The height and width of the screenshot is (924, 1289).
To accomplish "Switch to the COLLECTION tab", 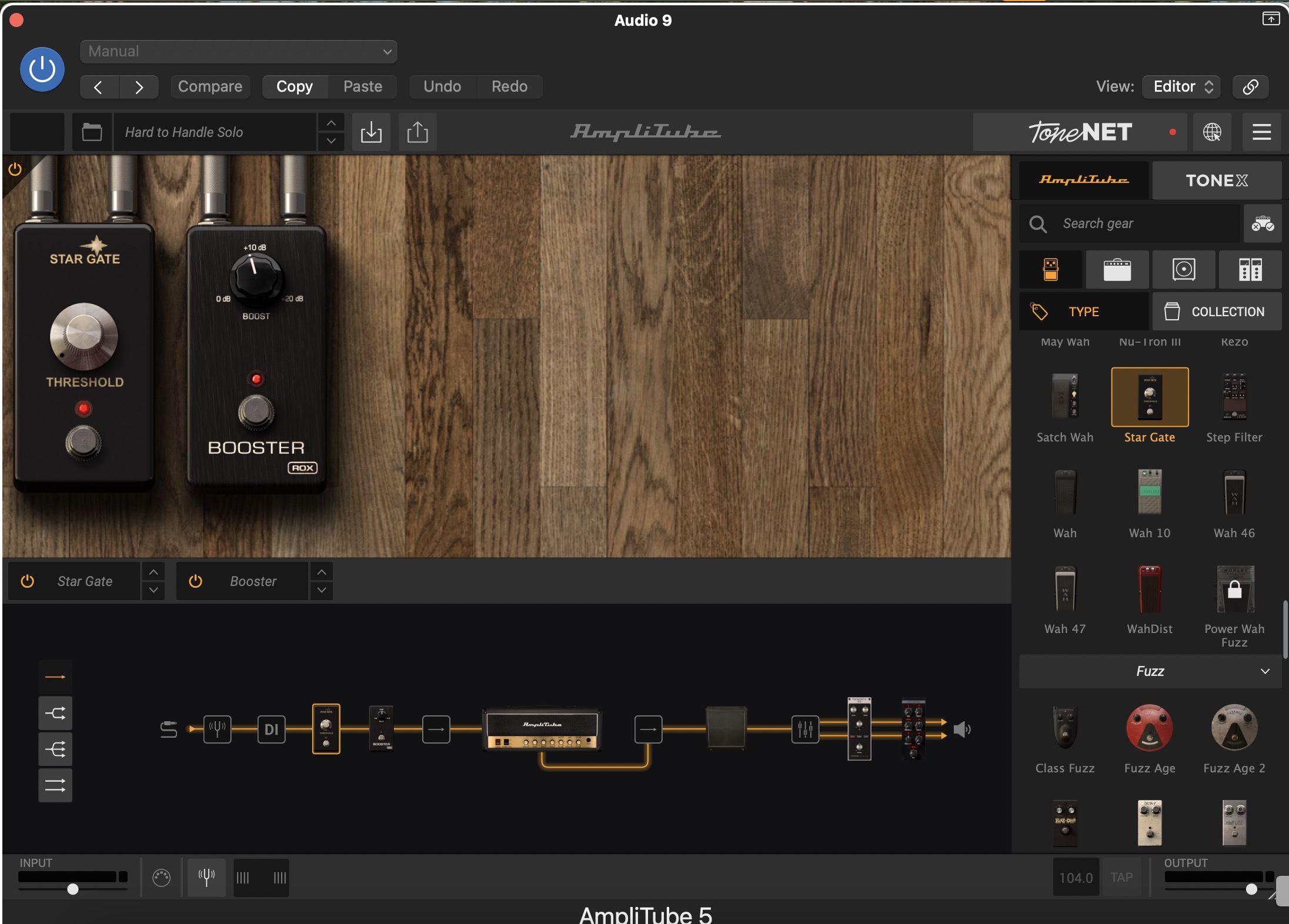I will click(1217, 312).
